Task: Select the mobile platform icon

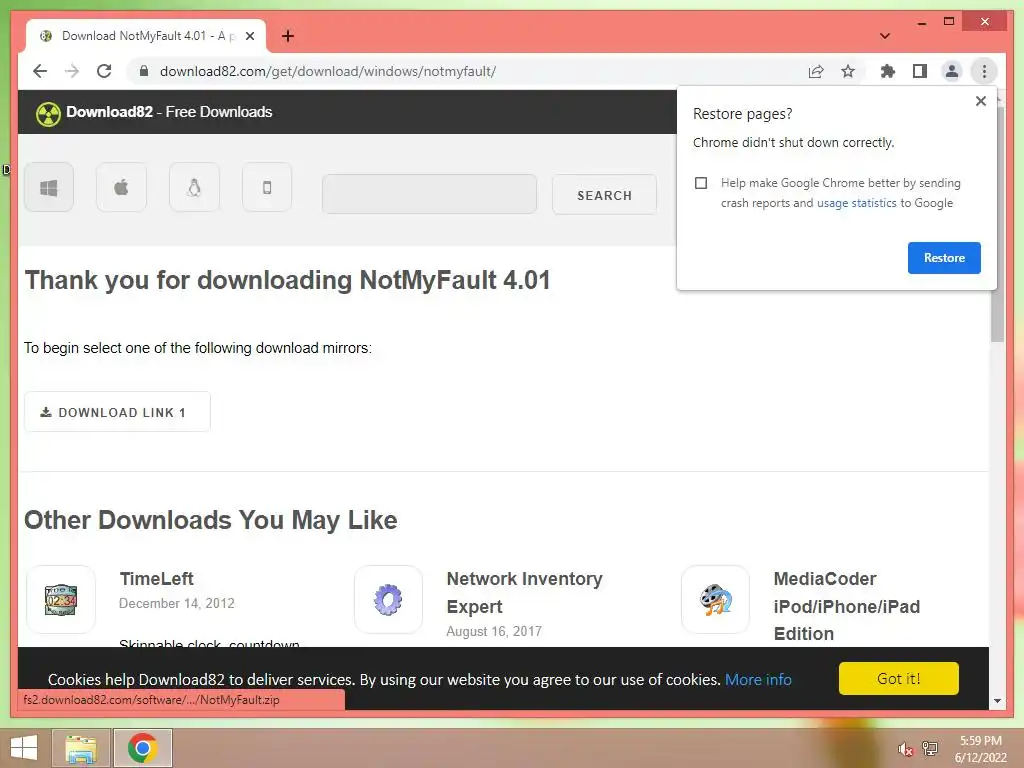Action: point(267,187)
